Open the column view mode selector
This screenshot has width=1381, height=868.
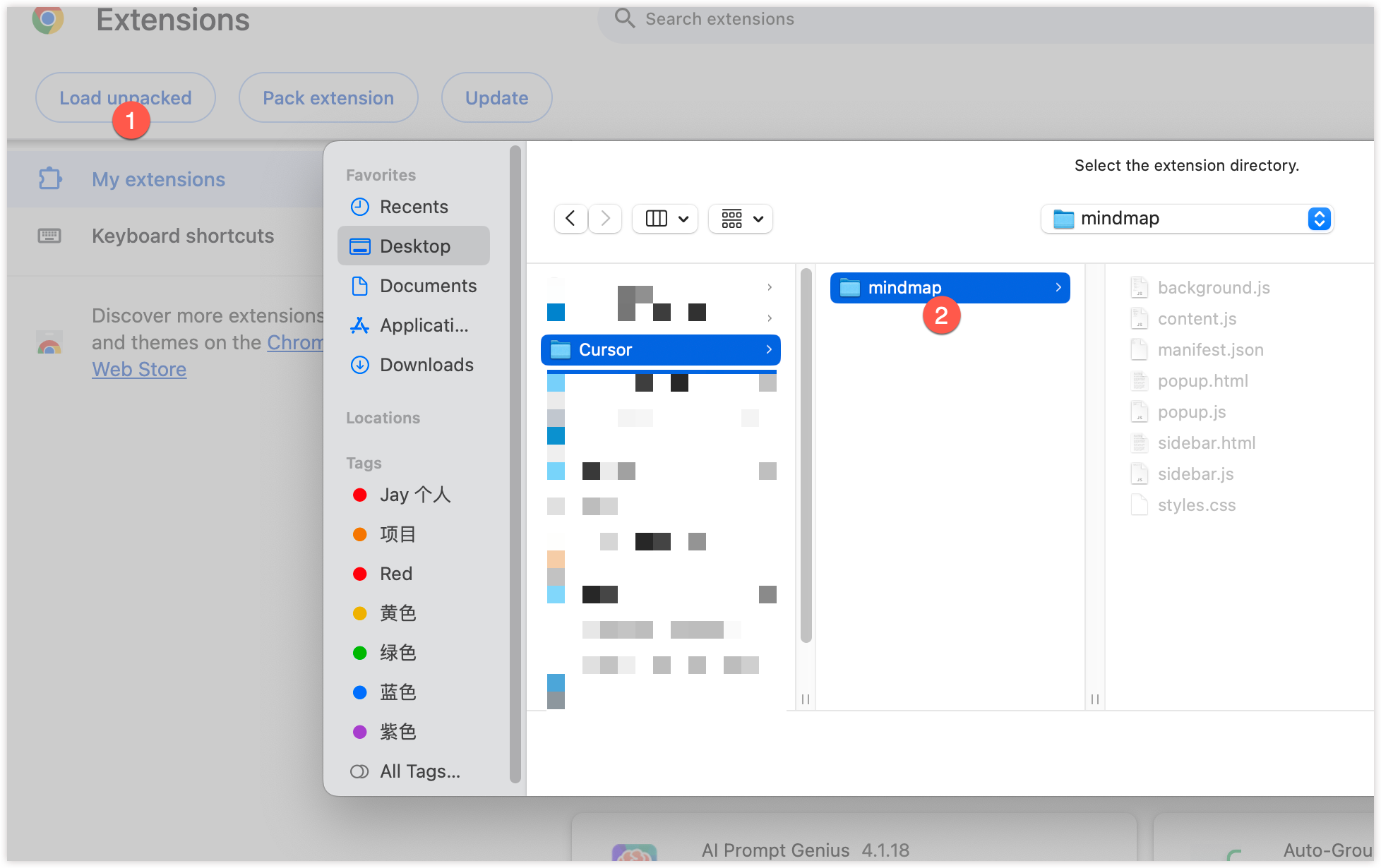pos(665,219)
